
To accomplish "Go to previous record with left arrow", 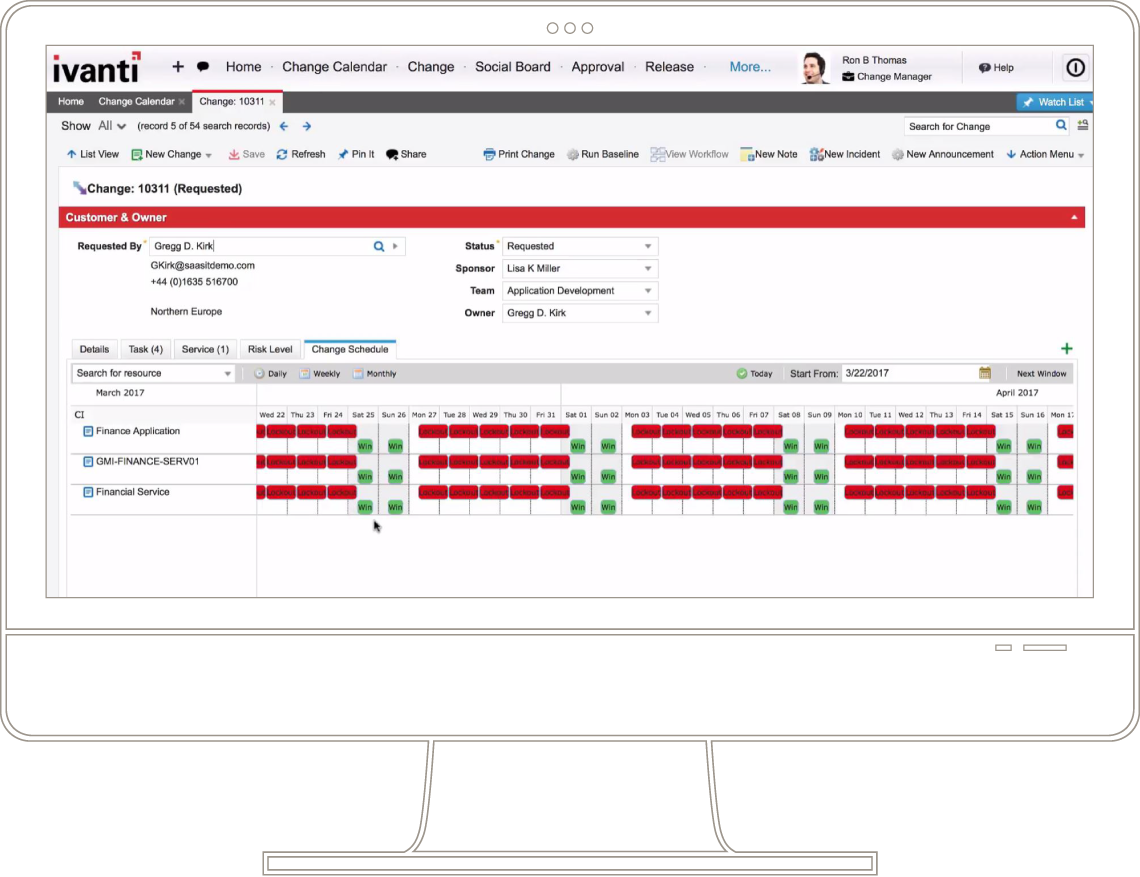I will (284, 127).
